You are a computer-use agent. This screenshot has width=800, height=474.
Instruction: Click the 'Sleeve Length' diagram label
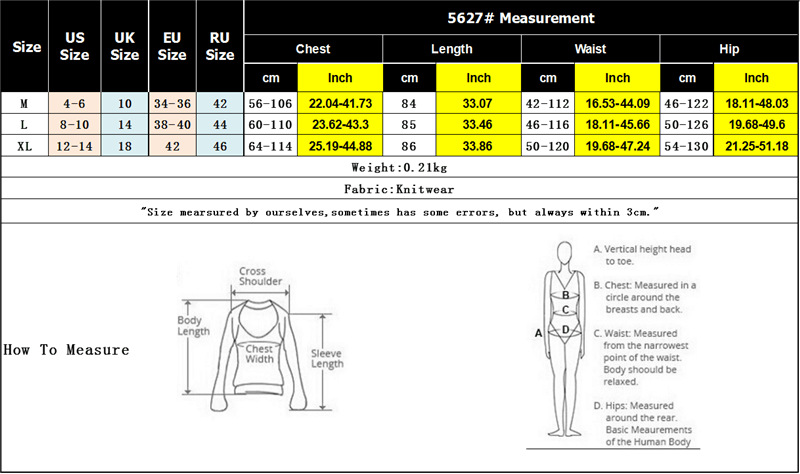click(x=327, y=359)
